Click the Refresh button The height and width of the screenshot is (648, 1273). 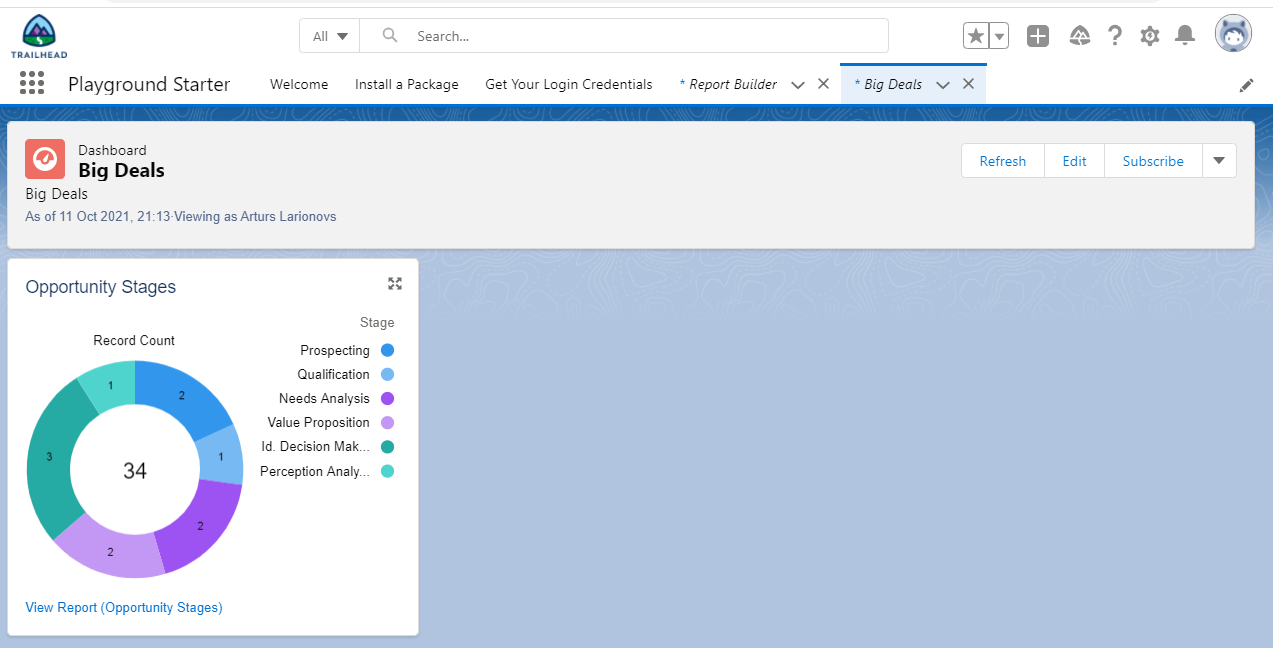[1003, 161]
